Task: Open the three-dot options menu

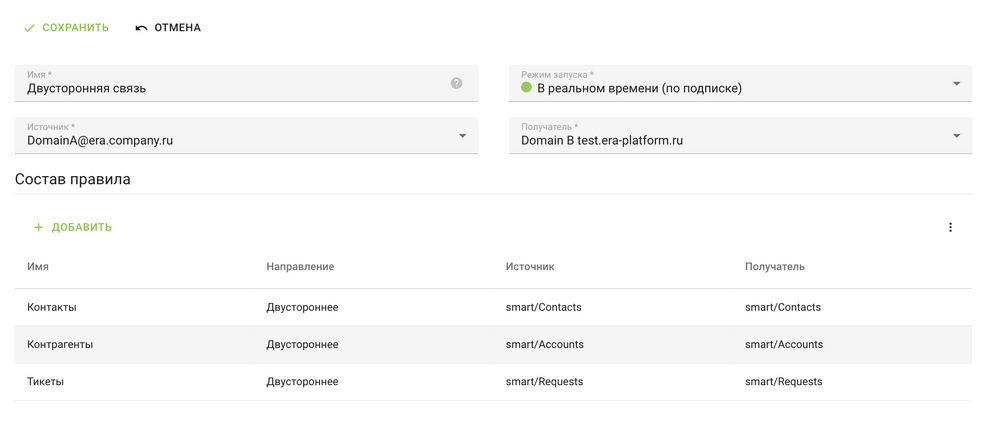Action: pyautogui.click(x=950, y=228)
